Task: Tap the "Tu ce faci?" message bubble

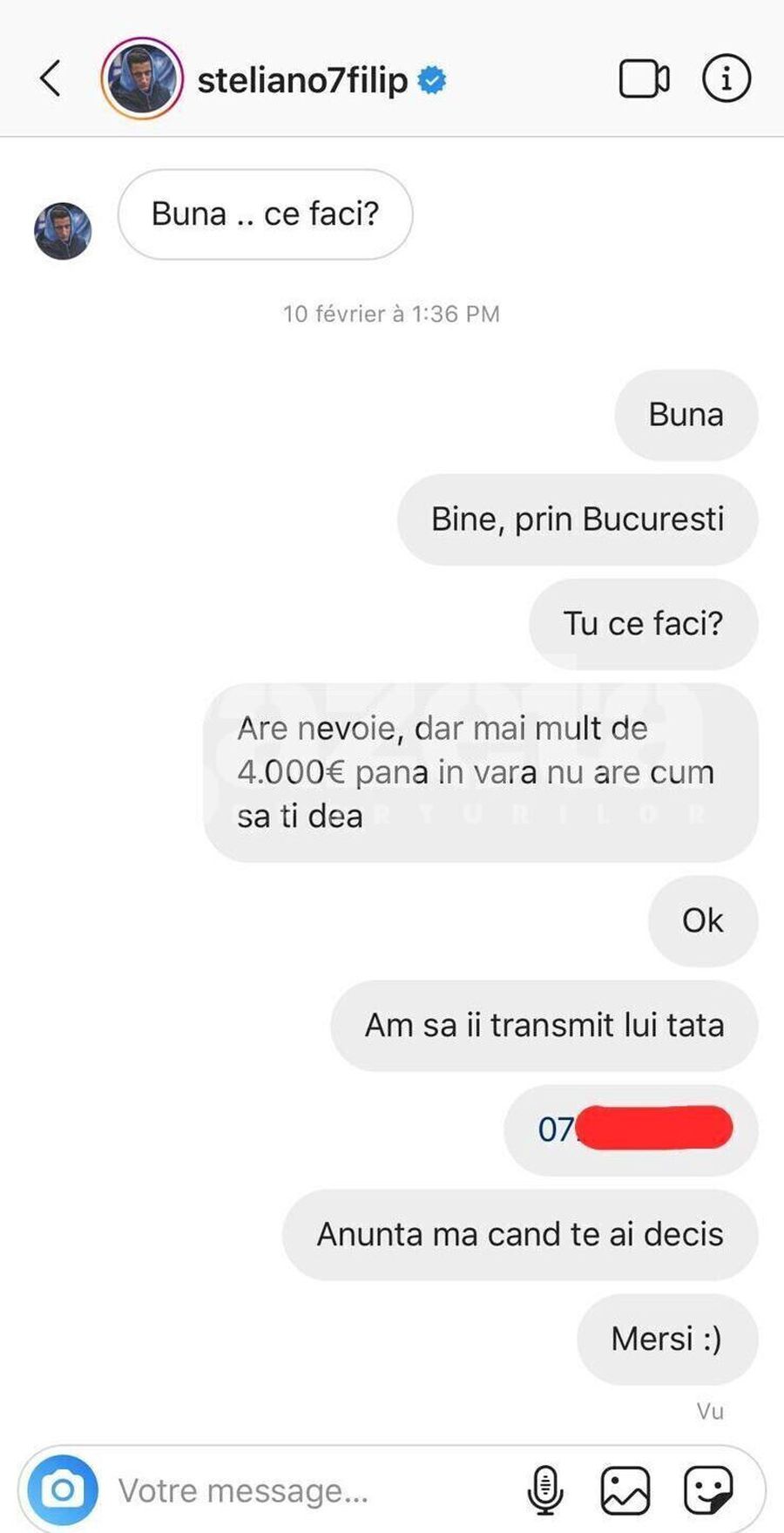Action: point(644,624)
